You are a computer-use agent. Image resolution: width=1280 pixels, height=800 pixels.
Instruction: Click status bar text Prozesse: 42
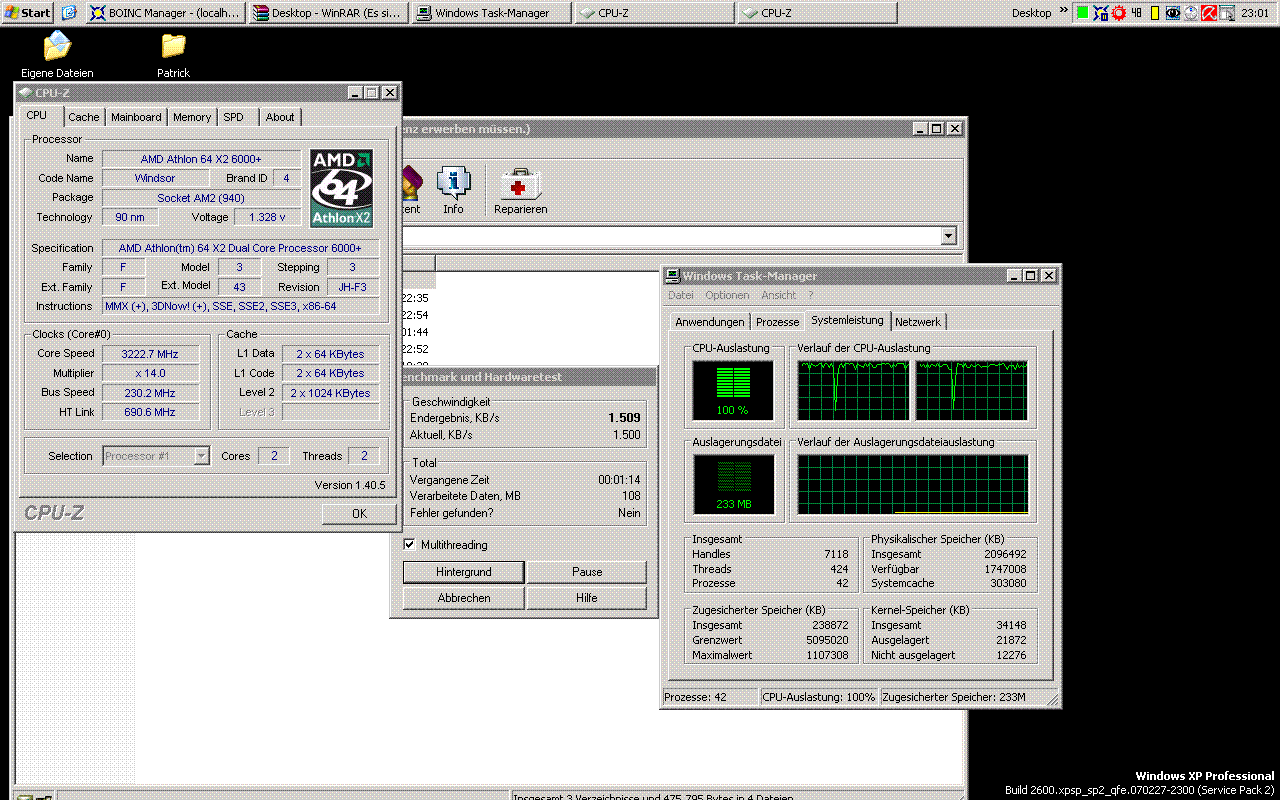695,697
